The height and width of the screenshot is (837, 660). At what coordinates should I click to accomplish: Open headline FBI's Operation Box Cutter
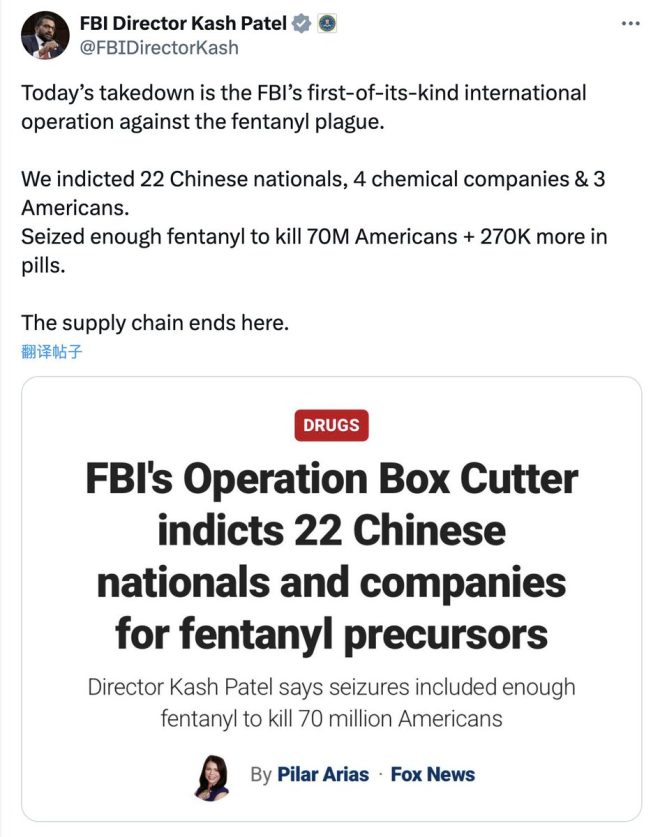click(331, 556)
